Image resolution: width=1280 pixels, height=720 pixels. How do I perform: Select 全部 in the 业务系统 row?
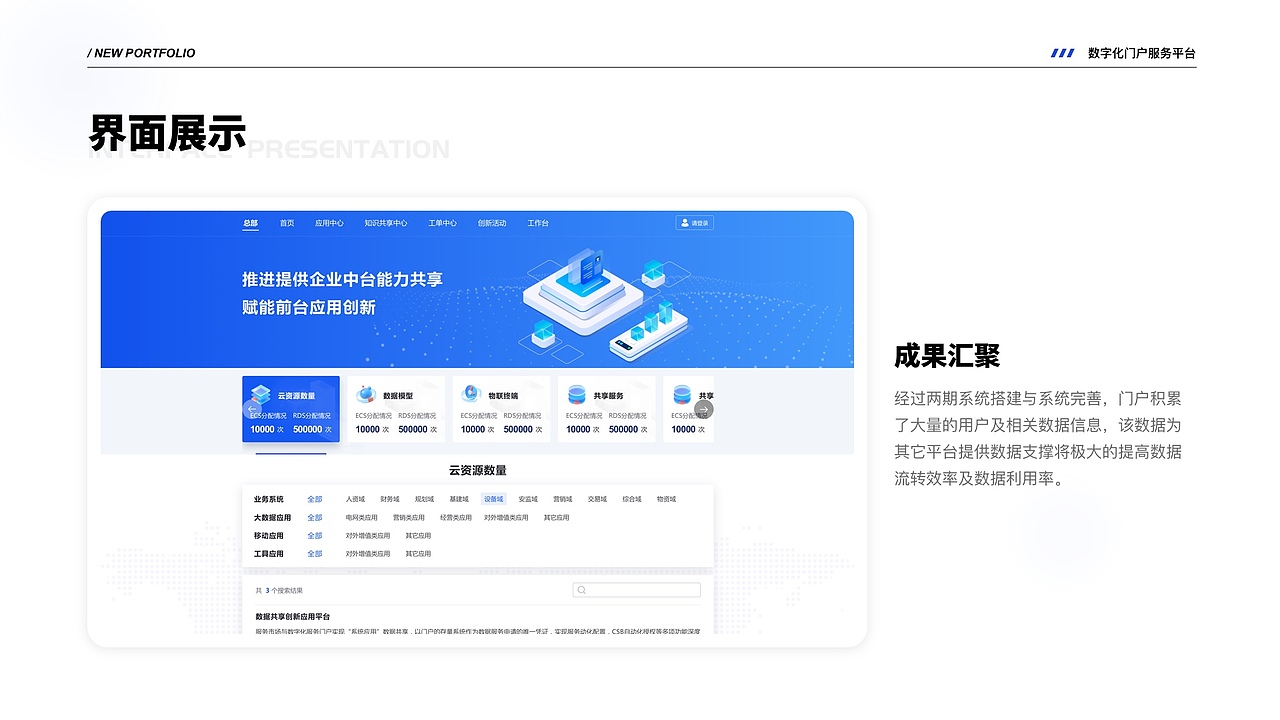pyautogui.click(x=315, y=499)
